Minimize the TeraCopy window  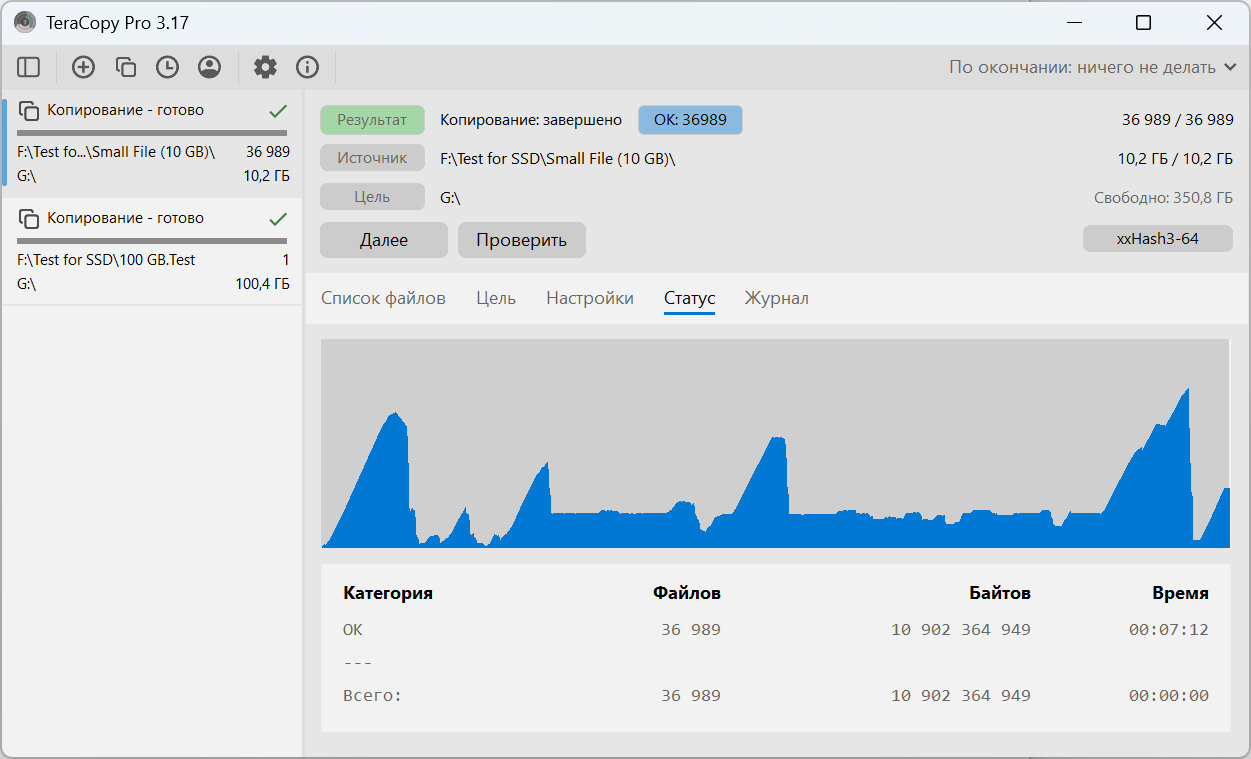click(1075, 22)
